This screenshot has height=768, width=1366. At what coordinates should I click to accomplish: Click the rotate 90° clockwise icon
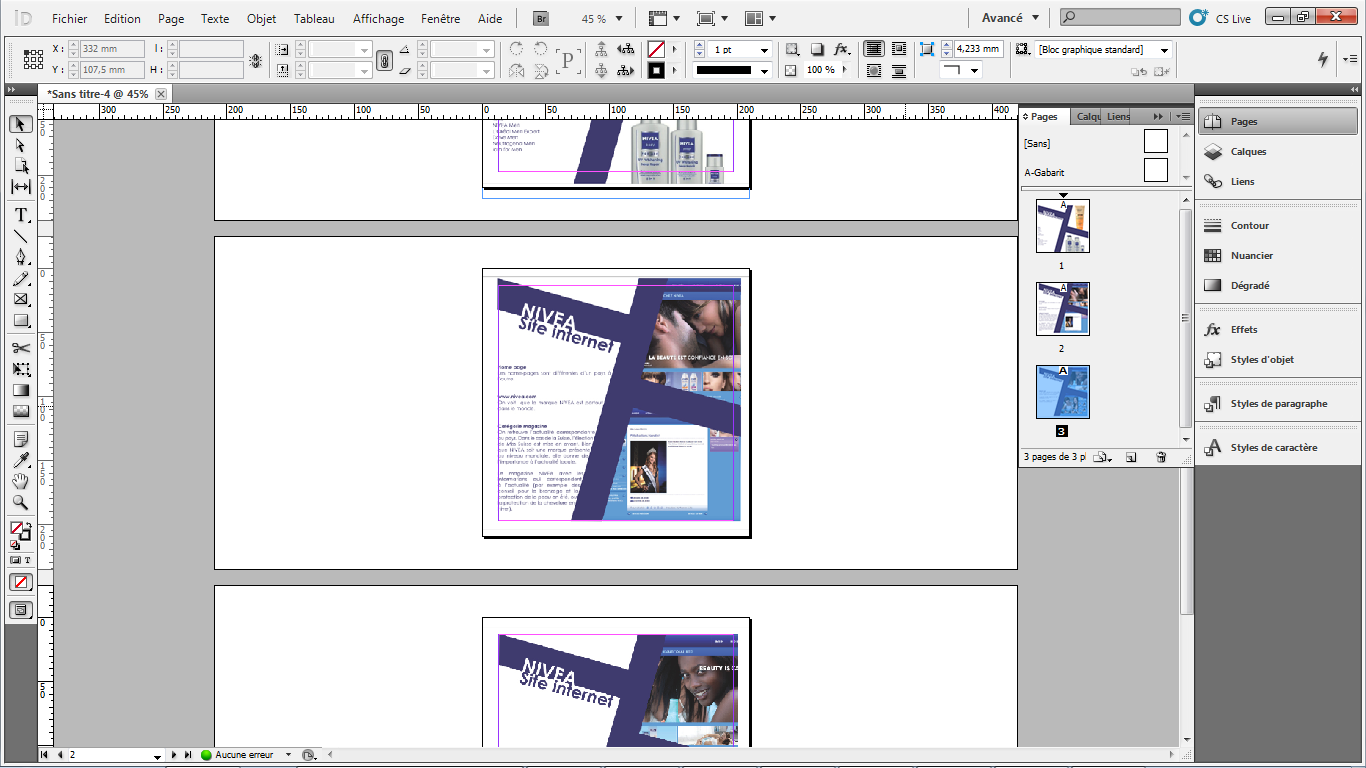coord(517,49)
